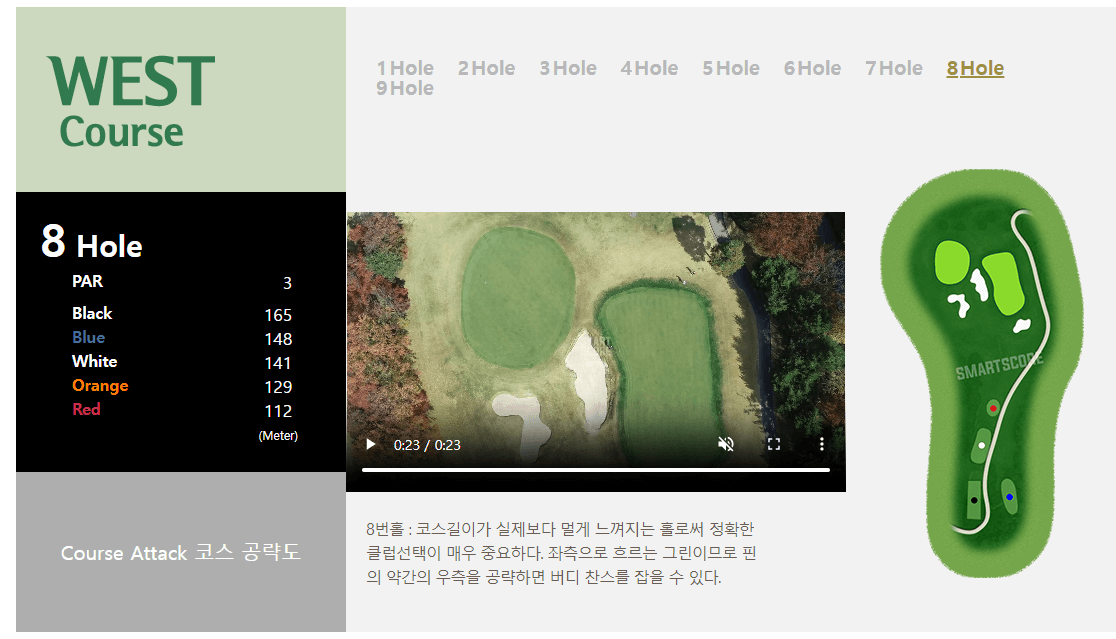Image resolution: width=1116 pixels, height=639 pixels.
Task: Open the video player's more options menu
Action: [822, 445]
